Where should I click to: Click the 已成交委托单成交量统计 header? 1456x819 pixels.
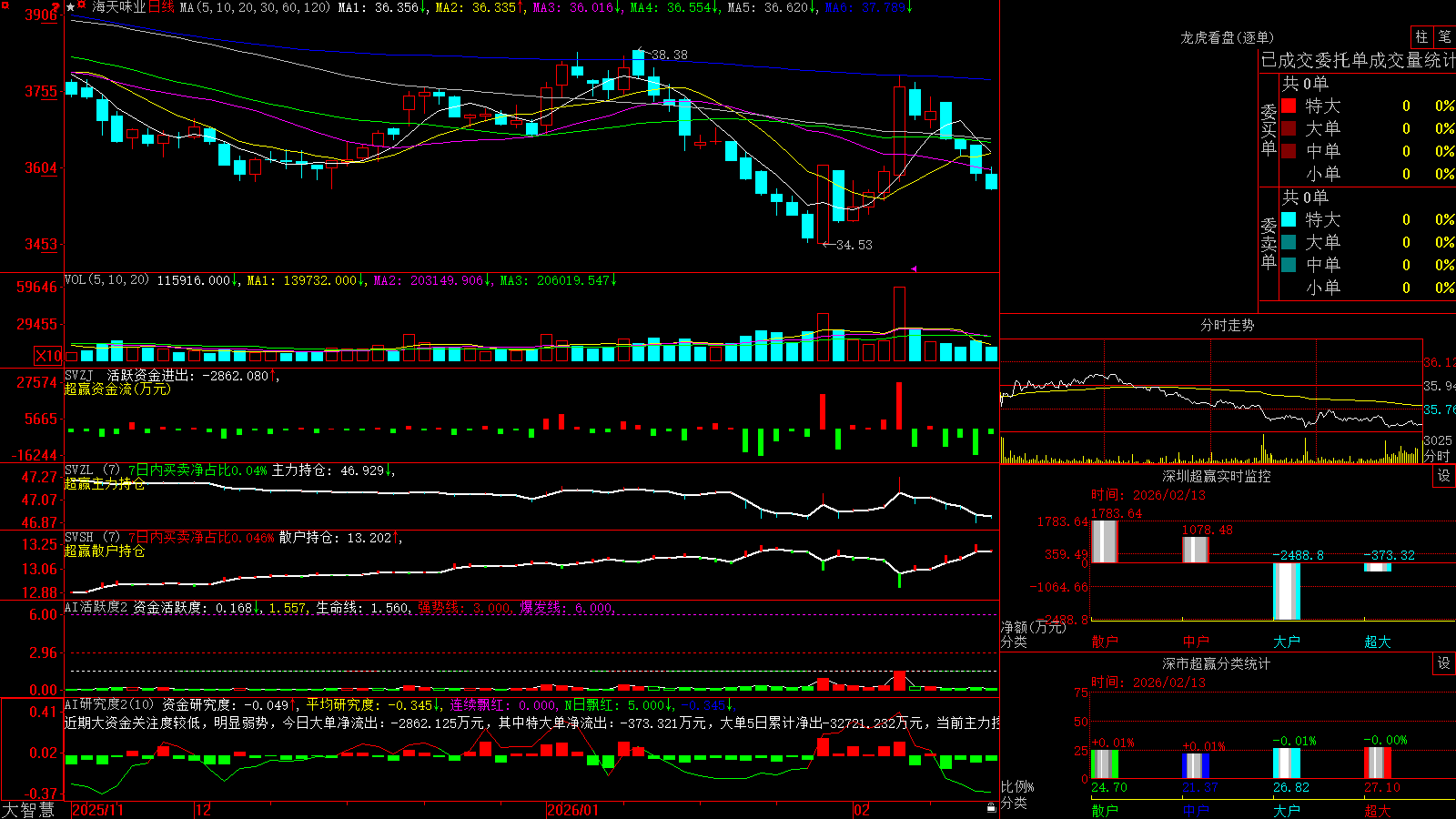pyautogui.click(x=1358, y=60)
